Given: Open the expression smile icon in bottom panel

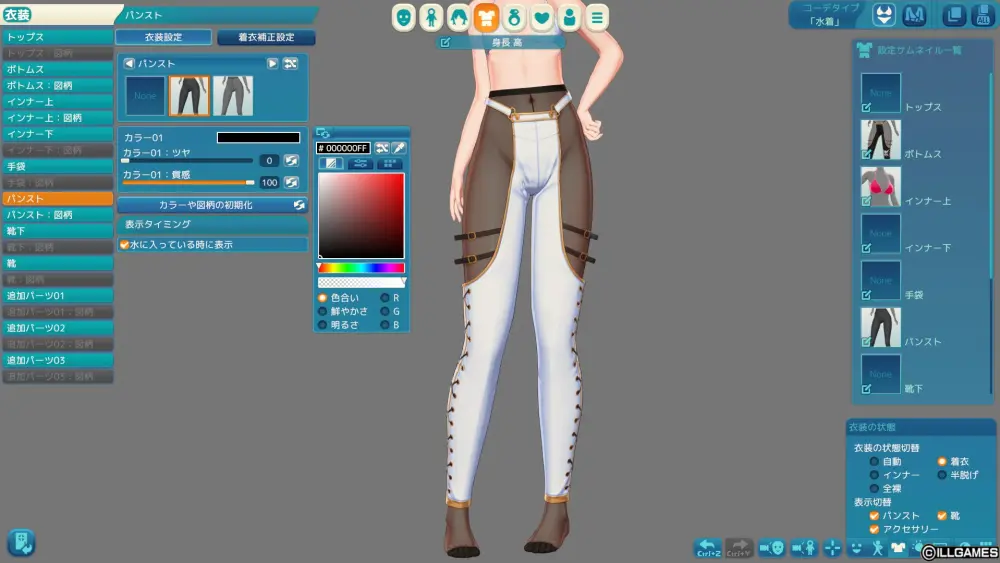Looking at the screenshot, I should pos(857,548).
